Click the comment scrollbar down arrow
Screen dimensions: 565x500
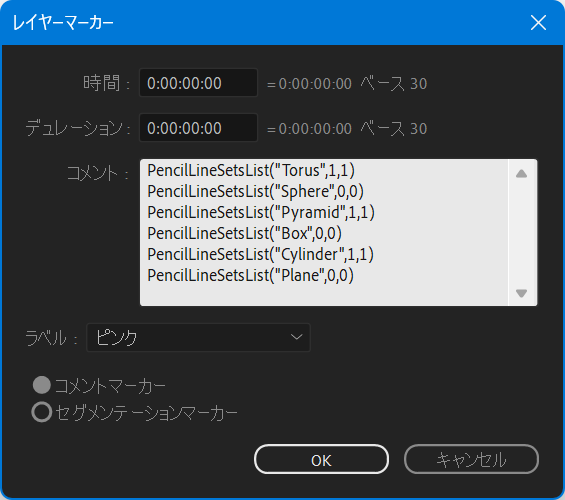521,293
